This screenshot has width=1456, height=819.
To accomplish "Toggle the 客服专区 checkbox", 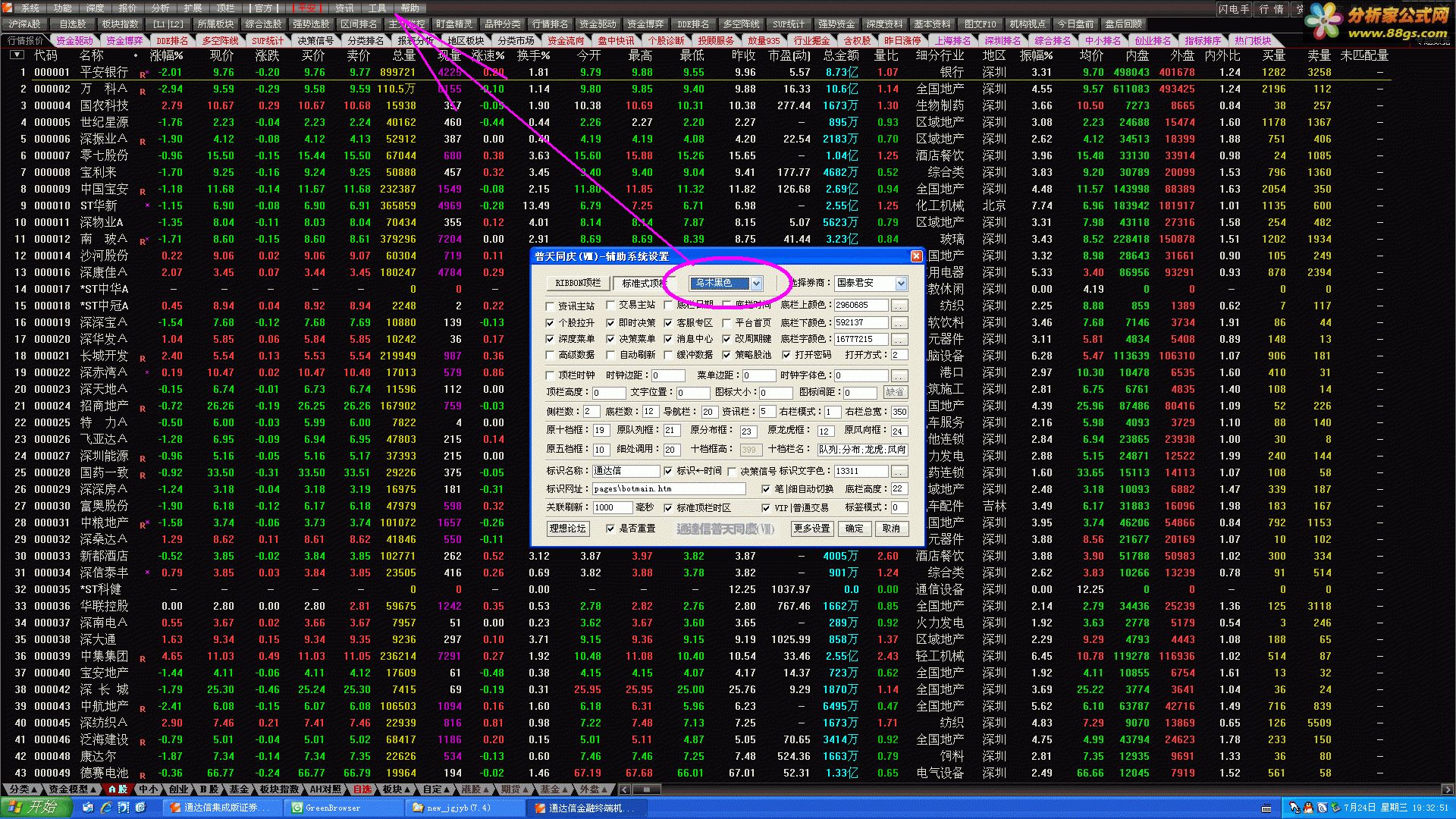I will [669, 323].
